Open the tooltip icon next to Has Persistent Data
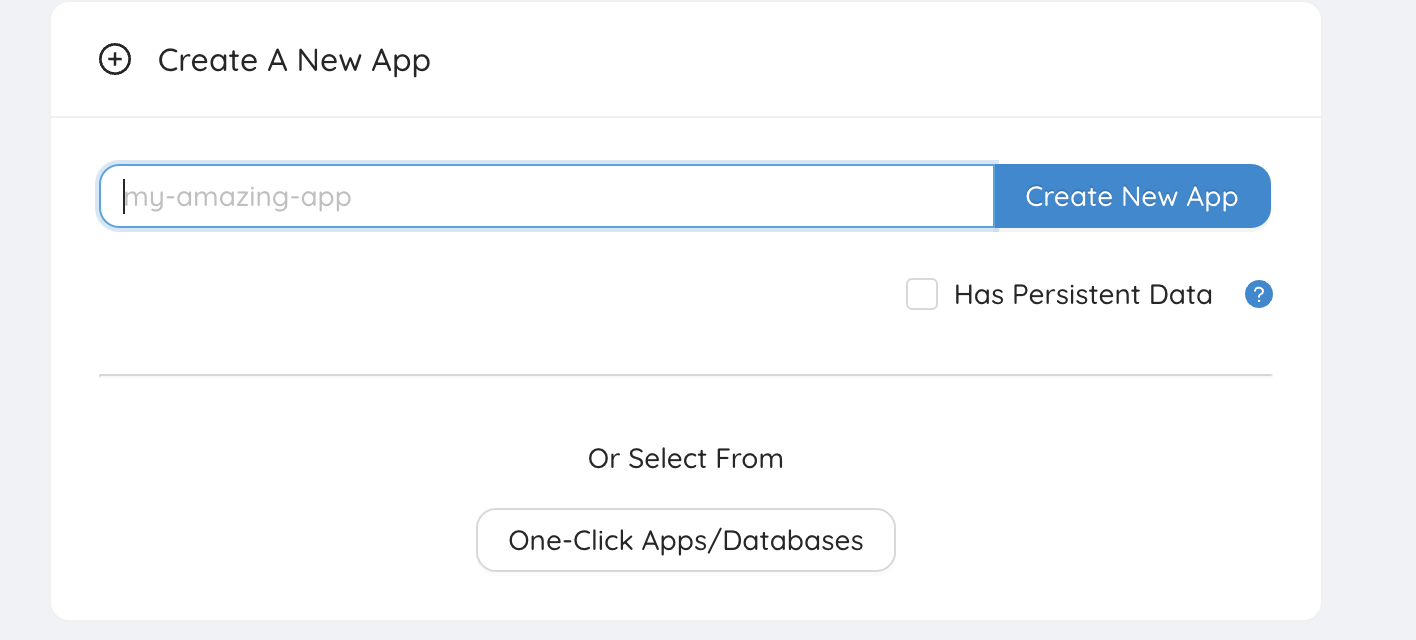 tap(1258, 295)
